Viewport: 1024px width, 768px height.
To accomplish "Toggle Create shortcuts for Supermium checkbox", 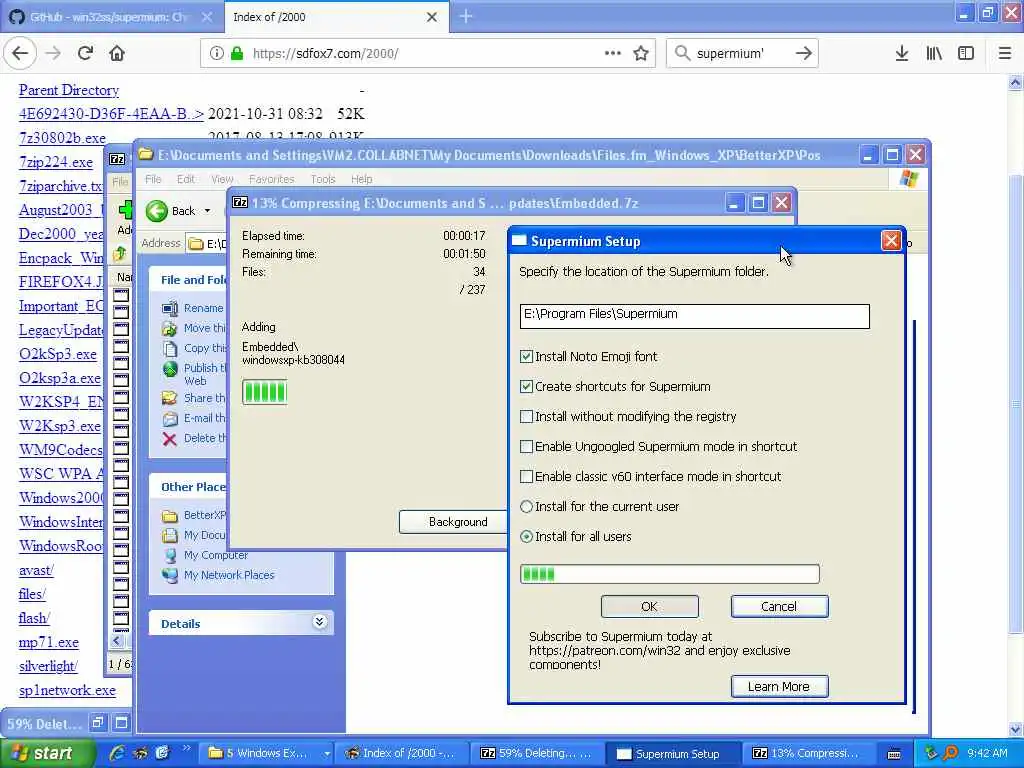I will click(x=526, y=387).
